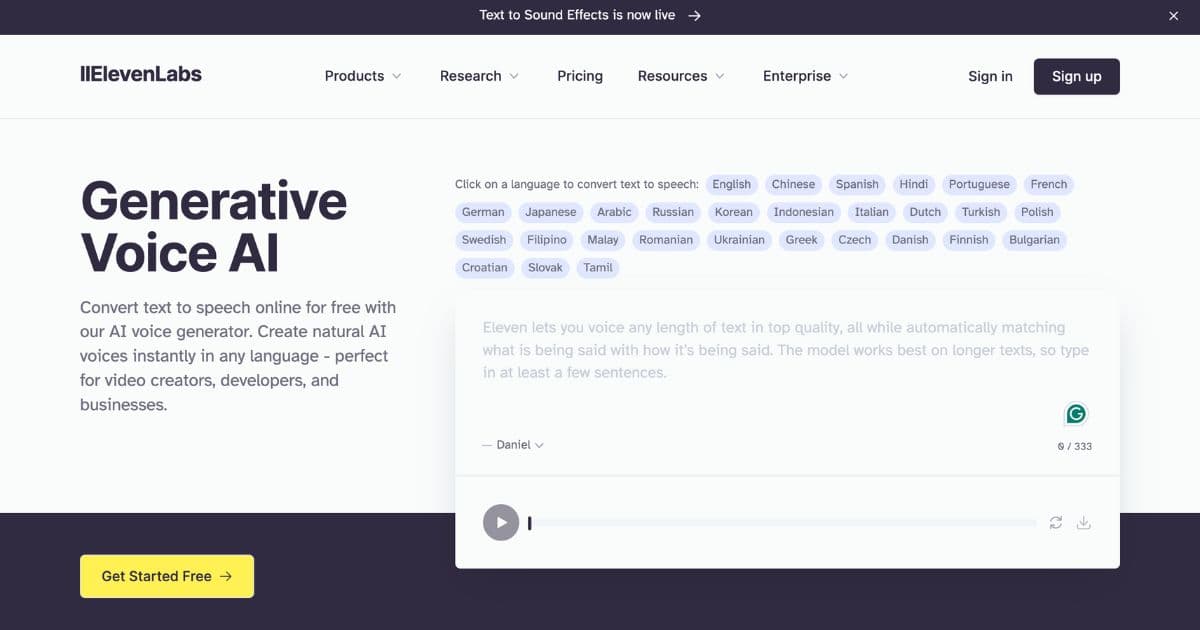This screenshot has width=1200, height=630.
Task: Open the Text to Sound Effects announcement arrow
Action: (x=695, y=16)
